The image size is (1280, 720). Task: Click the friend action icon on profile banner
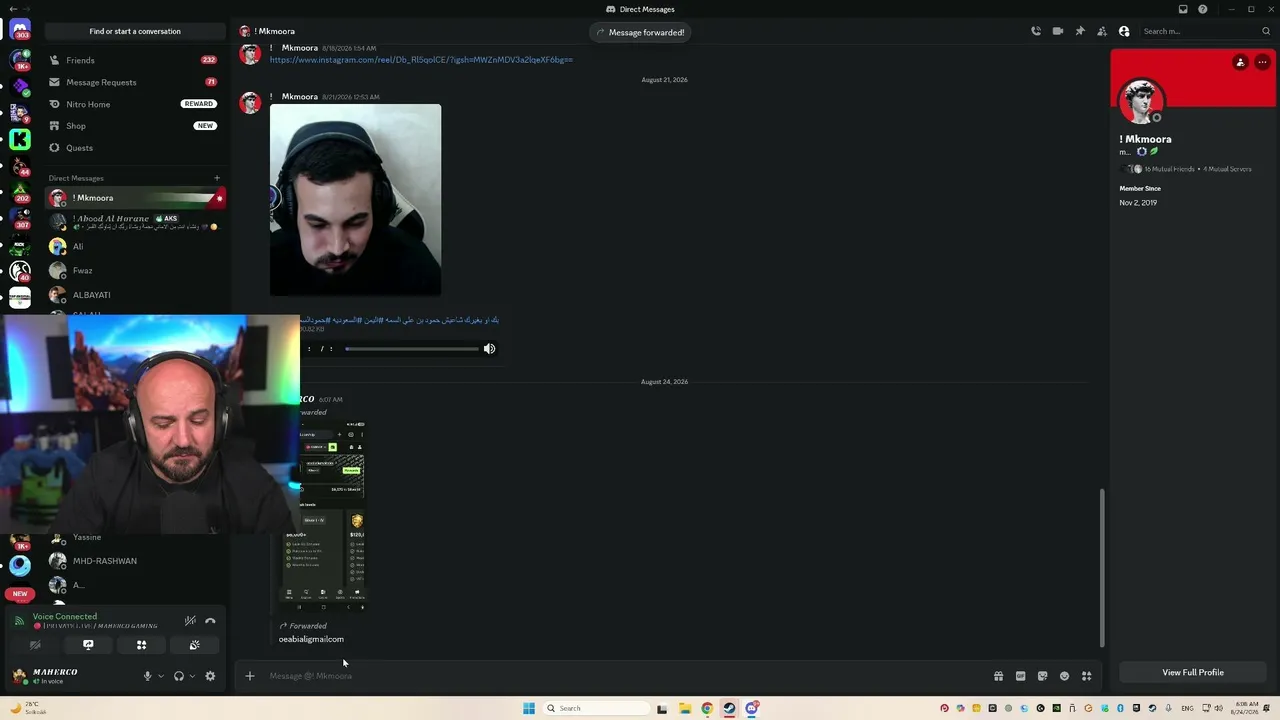(1241, 62)
